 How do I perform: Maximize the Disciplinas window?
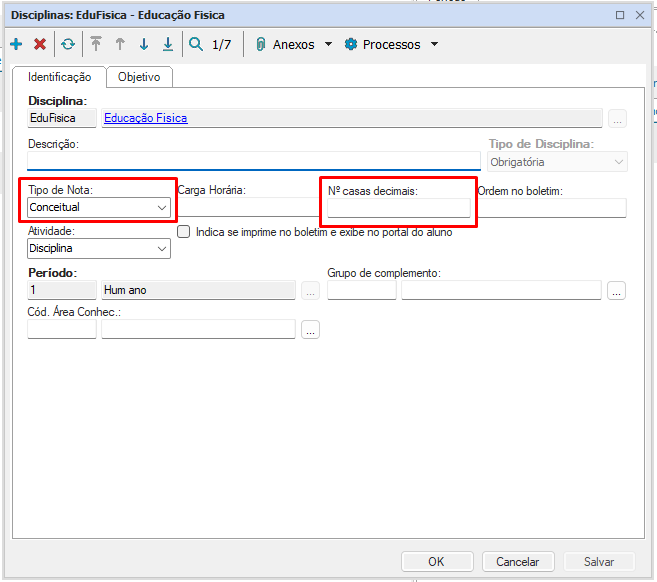(620, 15)
